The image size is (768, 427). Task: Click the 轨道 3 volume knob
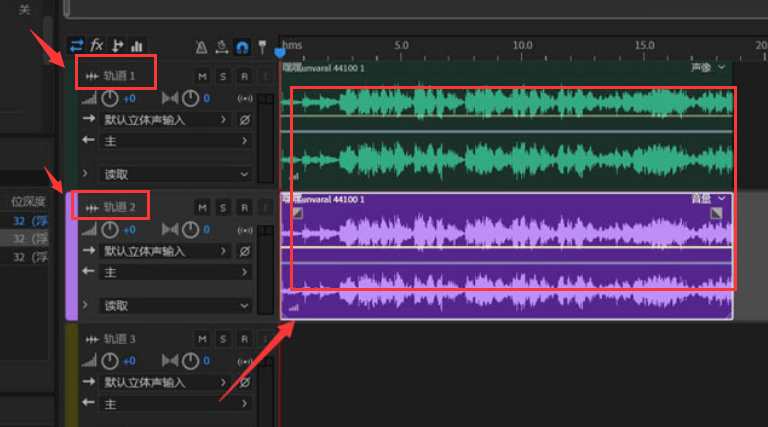[110, 361]
